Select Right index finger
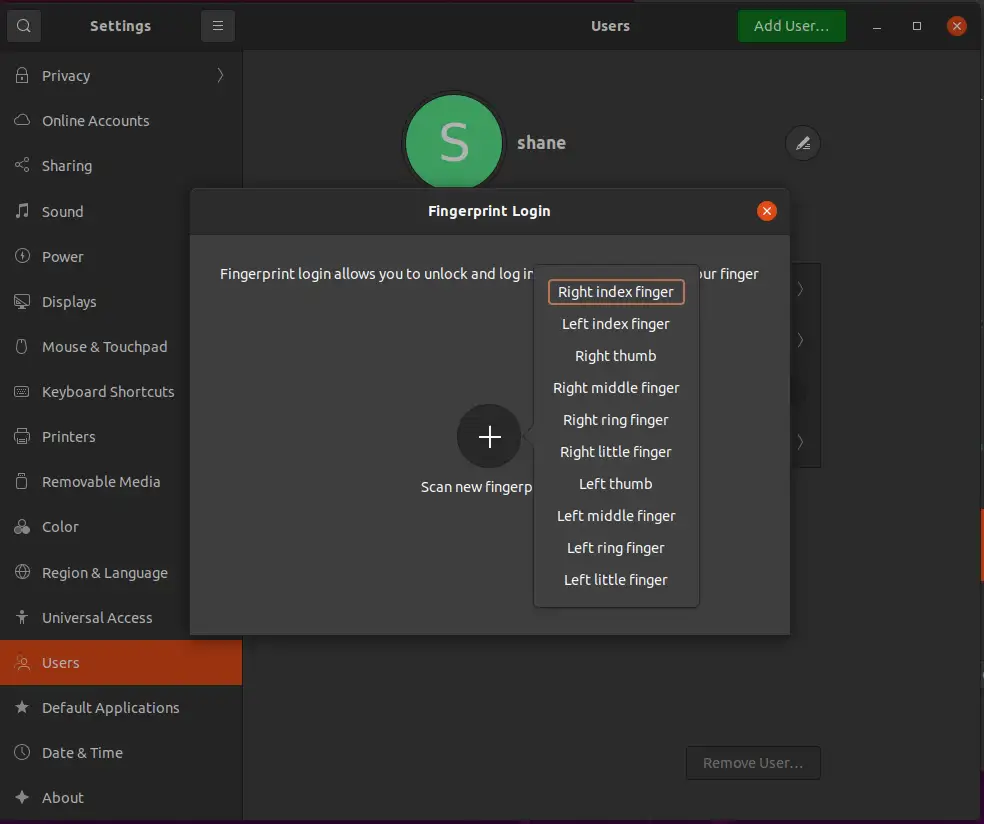984x824 pixels. pyautogui.click(x=616, y=292)
